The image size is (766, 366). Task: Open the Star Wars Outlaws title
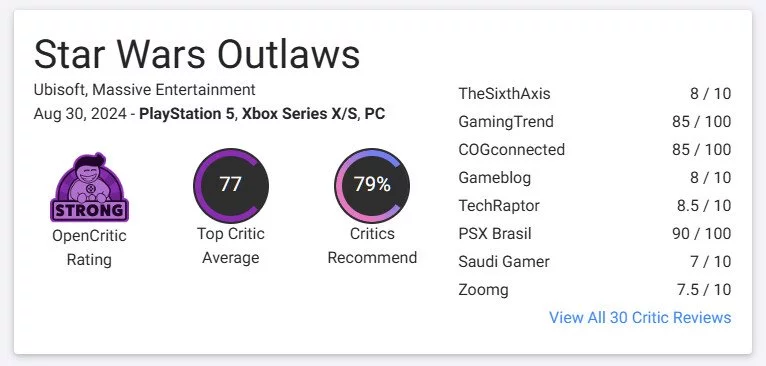click(x=197, y=54)
